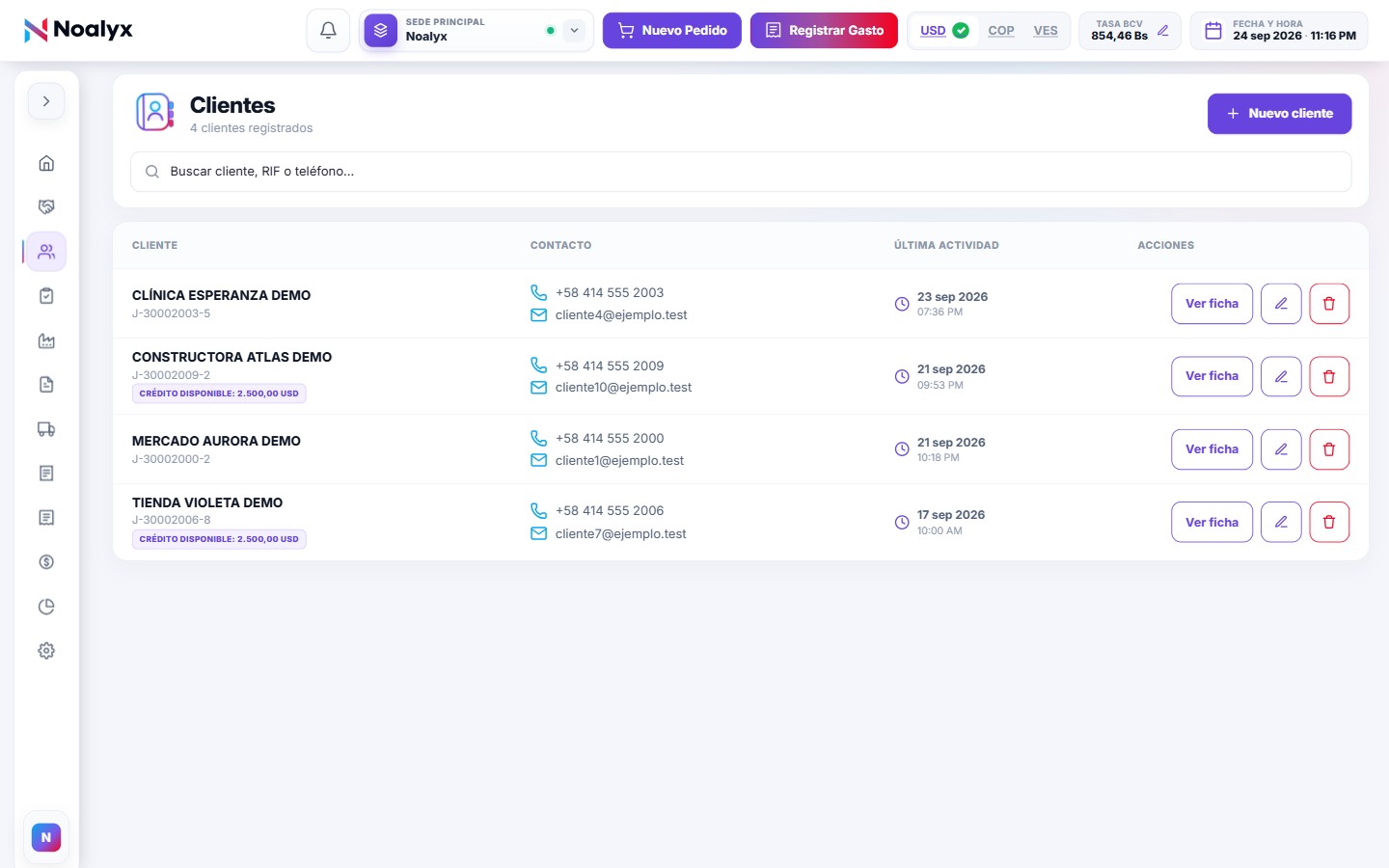This screenshot has width=1389, height=868.
Task: Open the Fecha y Hora date widget
Action: [1279, 30]
